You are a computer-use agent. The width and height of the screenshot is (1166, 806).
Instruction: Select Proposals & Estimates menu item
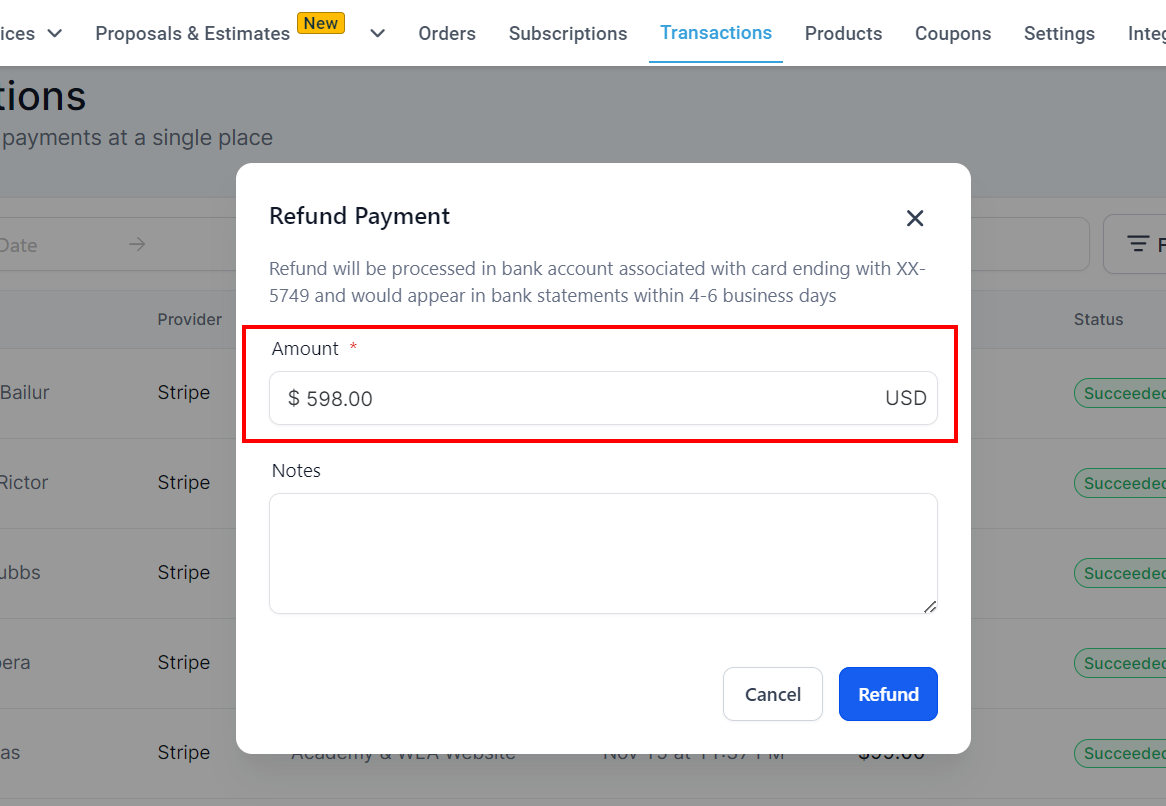(x=193, y=33)
